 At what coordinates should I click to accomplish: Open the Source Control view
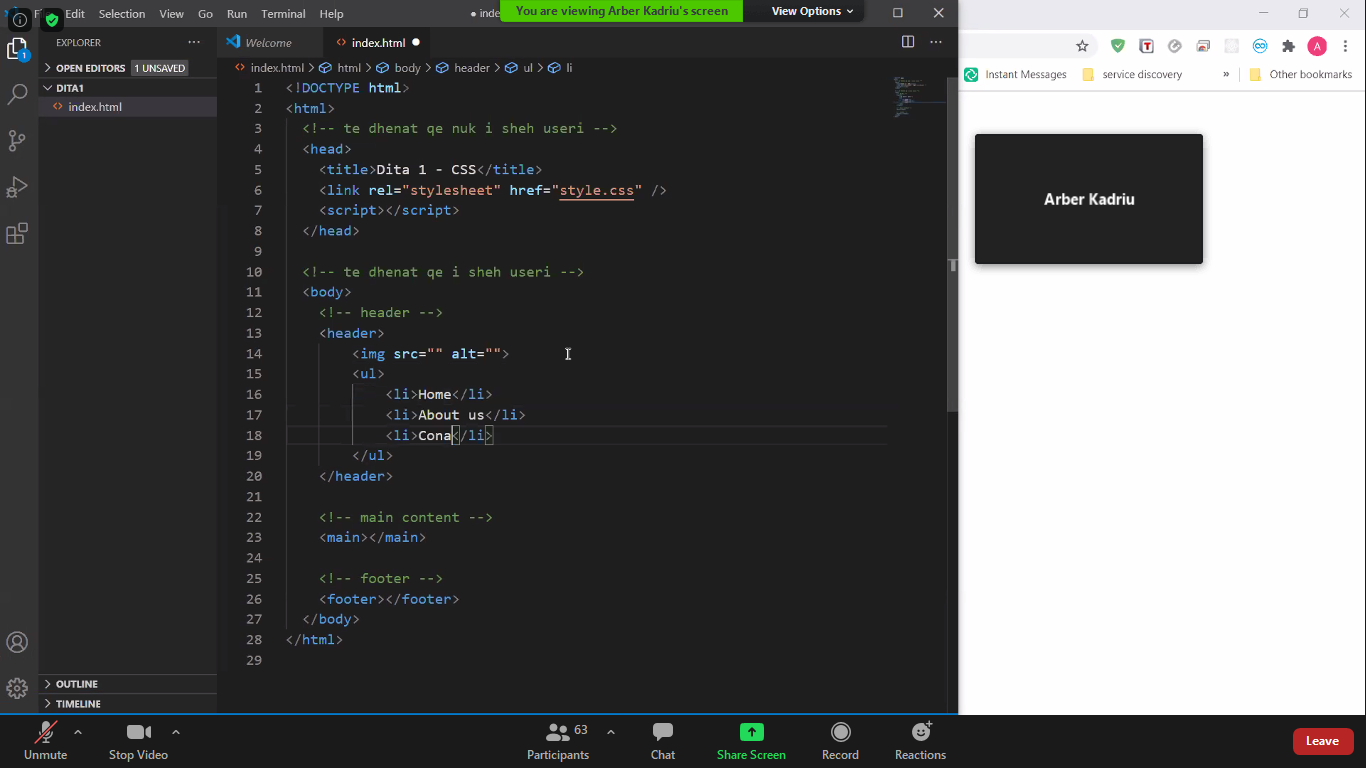click(x=17, y=141)
